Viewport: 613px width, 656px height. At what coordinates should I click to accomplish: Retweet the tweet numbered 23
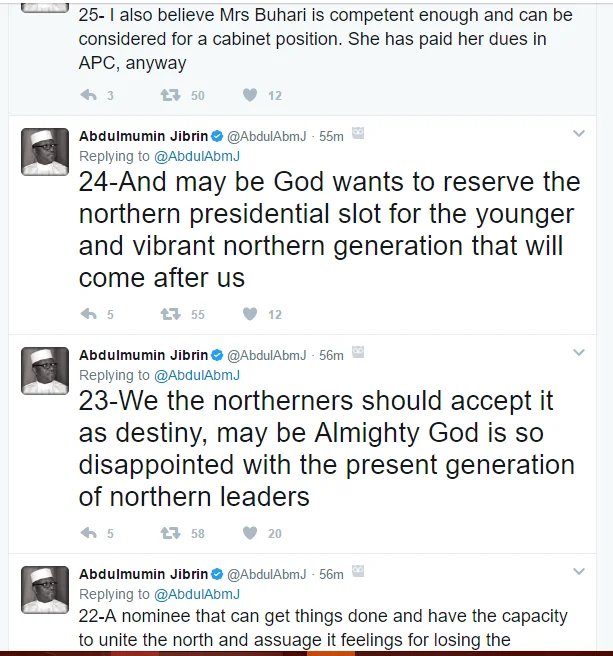click(170, 533)
